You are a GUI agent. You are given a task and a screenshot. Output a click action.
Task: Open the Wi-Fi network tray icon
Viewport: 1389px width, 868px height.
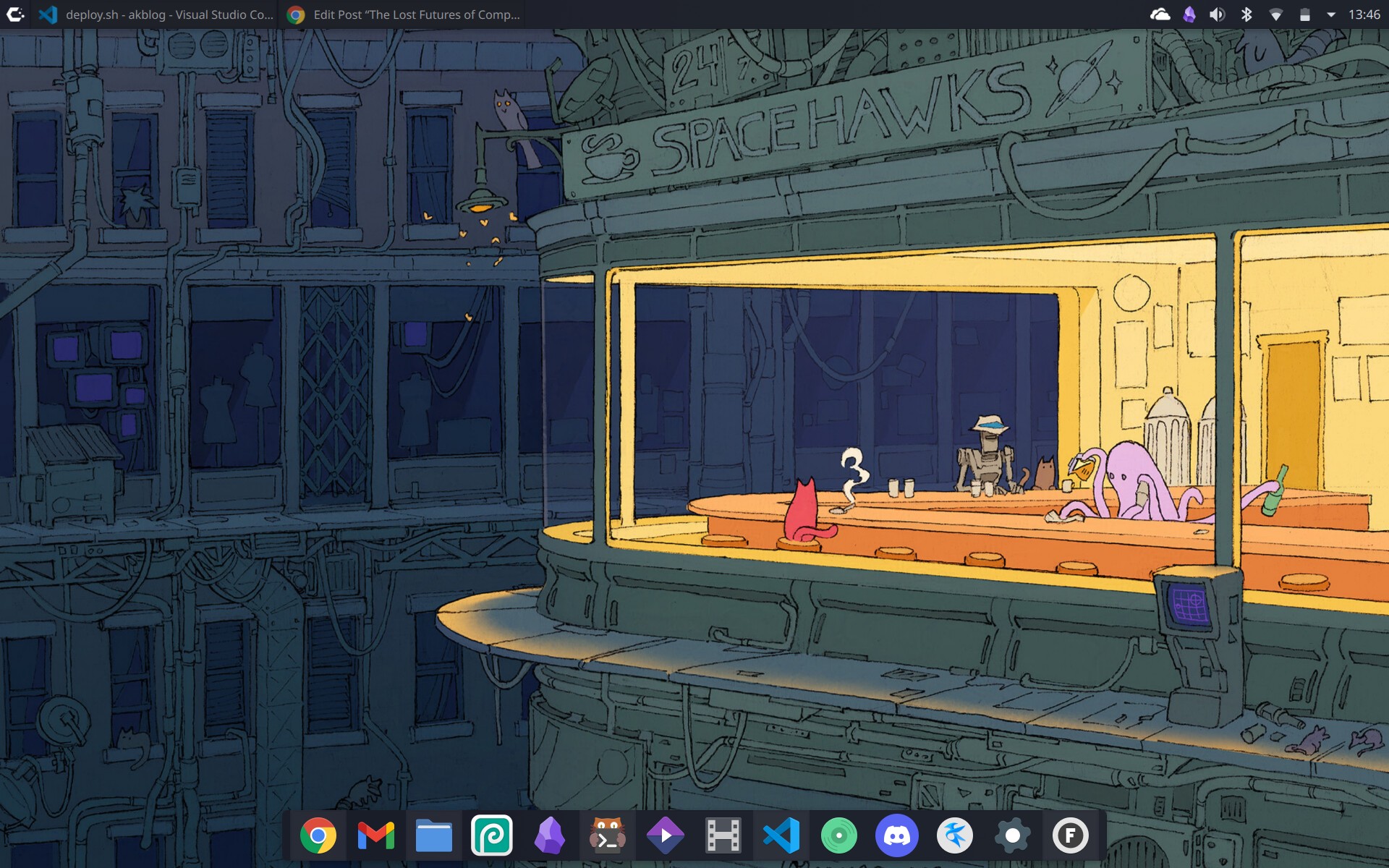[1275, 14]
